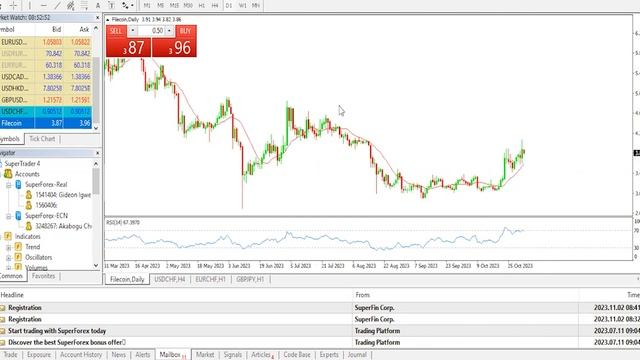
Task: Open the Symbols tab in Market Watch
Action: tap(10, 139)
